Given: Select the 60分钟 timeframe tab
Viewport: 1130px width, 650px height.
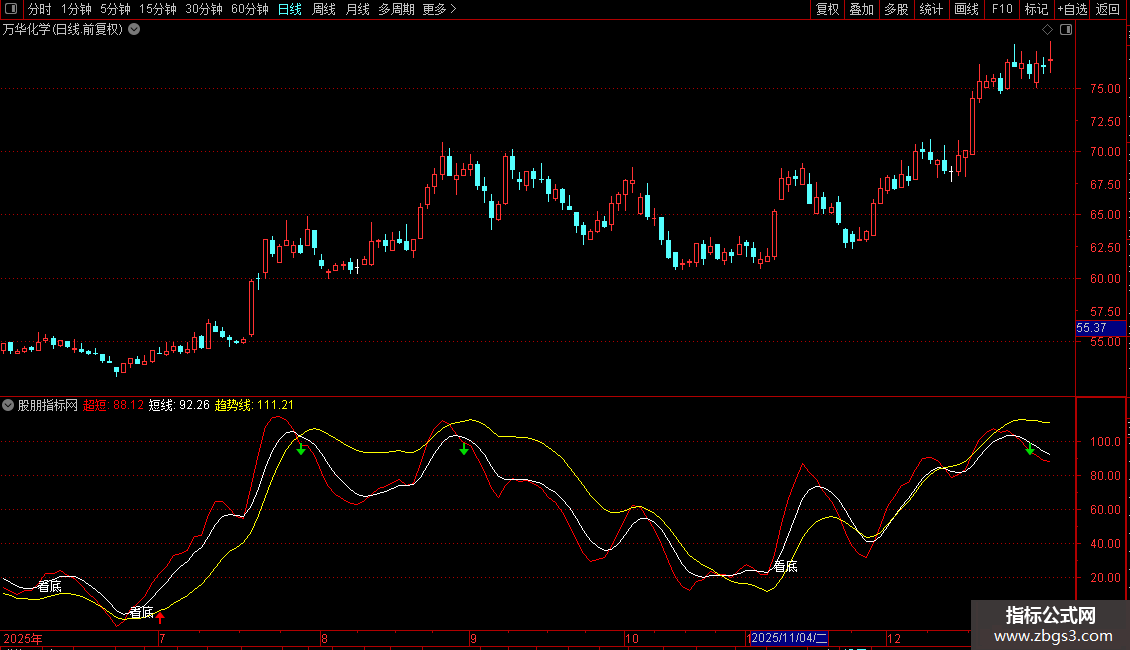Looking at the screenshot, I should (x=249, y=9).
